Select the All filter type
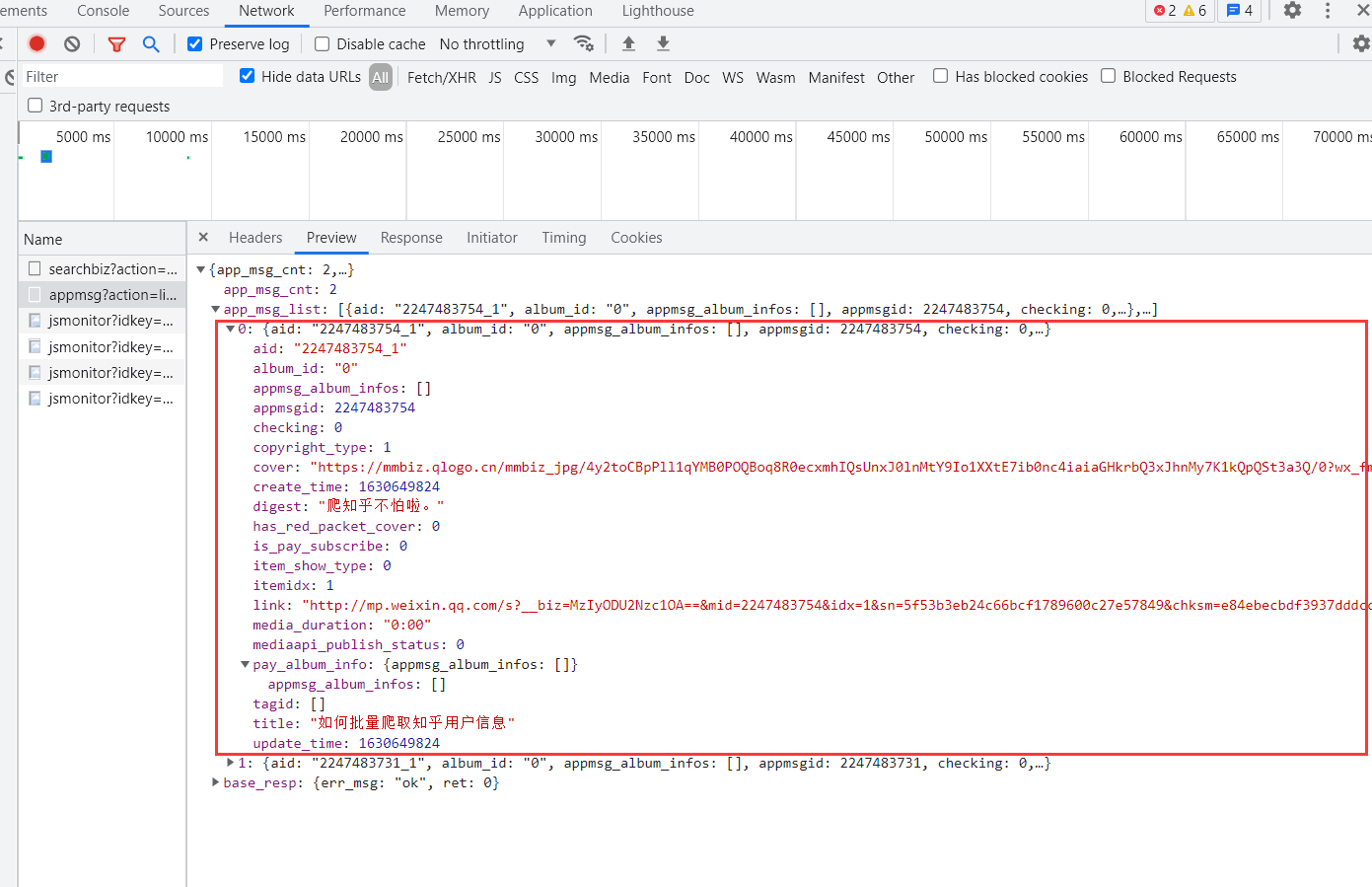This screenshot has height=887, width=1372. click(x=381, y=77)
